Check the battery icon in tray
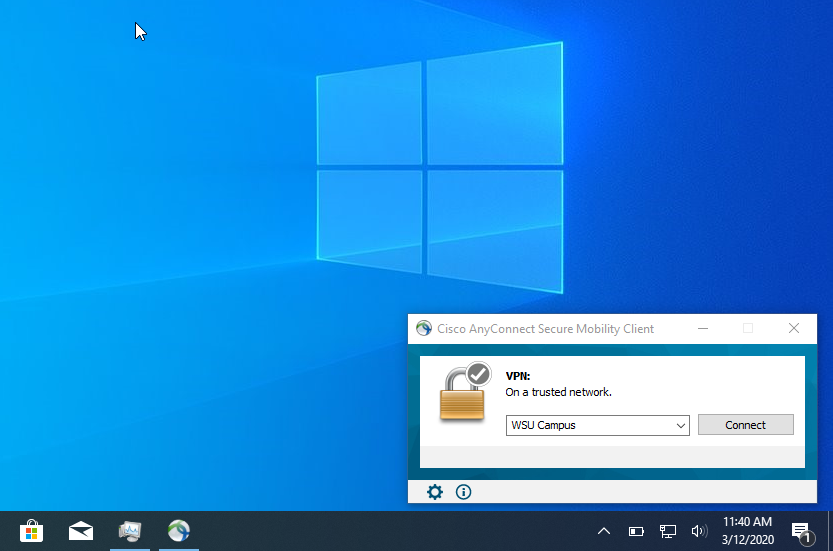Viewport: 833px width, 551px height. tap(636, 531)
